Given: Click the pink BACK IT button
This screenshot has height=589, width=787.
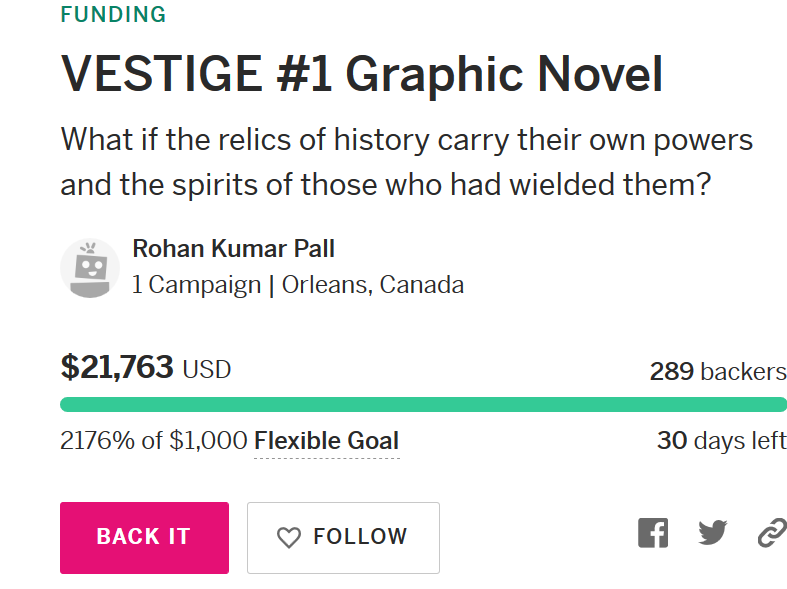Looking at the screenshot, I should [145, 537].
